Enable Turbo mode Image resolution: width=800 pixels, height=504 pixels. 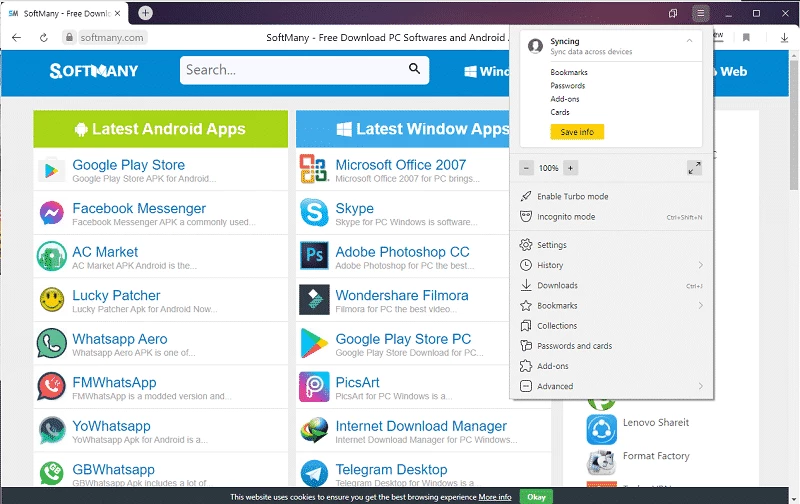572,197
